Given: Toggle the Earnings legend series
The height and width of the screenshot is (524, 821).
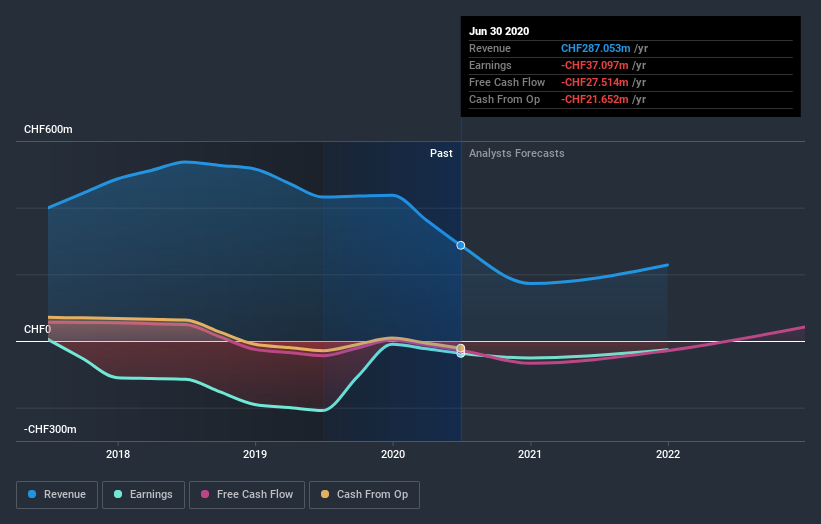Looking at the screenshot, I should 143,495.
